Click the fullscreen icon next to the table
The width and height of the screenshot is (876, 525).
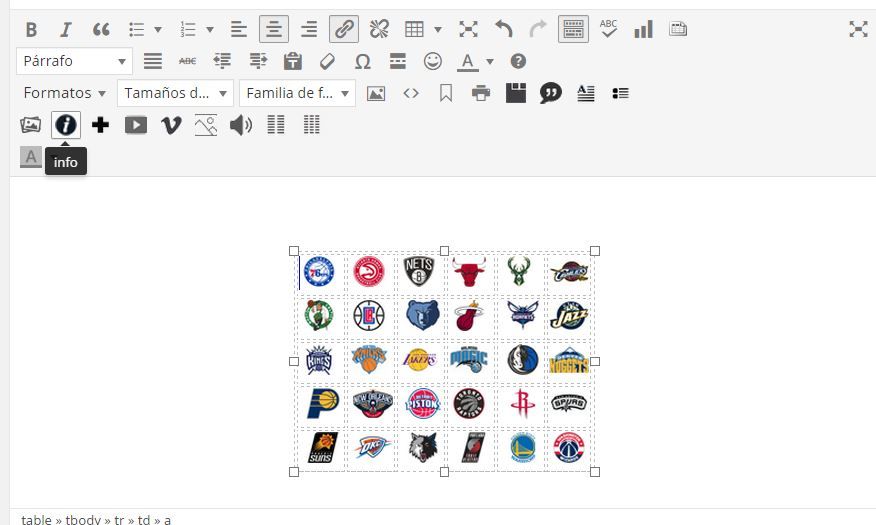point(468,29)
